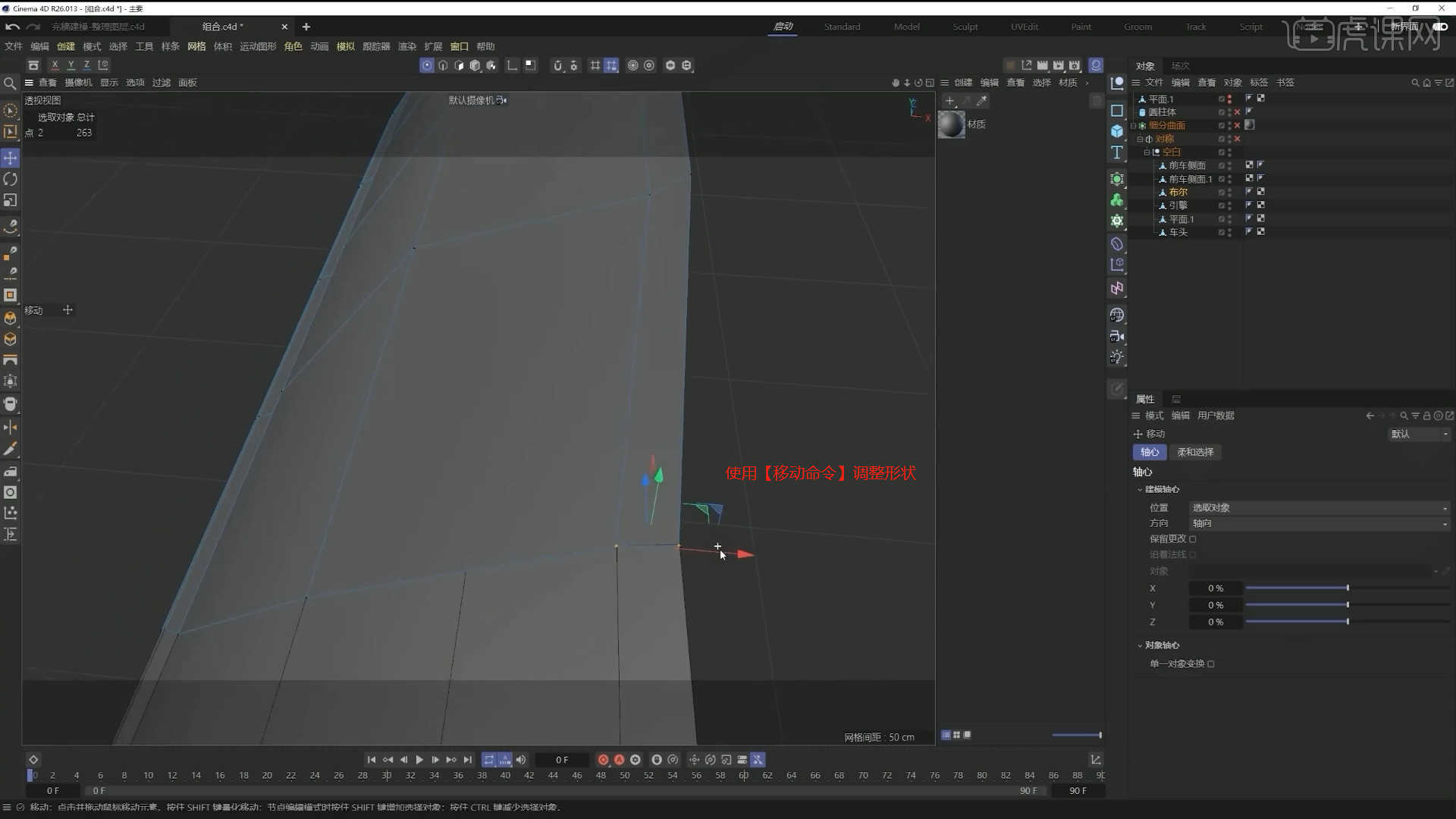Disable the red X on 圆柱体 row

pos(1238,112)
